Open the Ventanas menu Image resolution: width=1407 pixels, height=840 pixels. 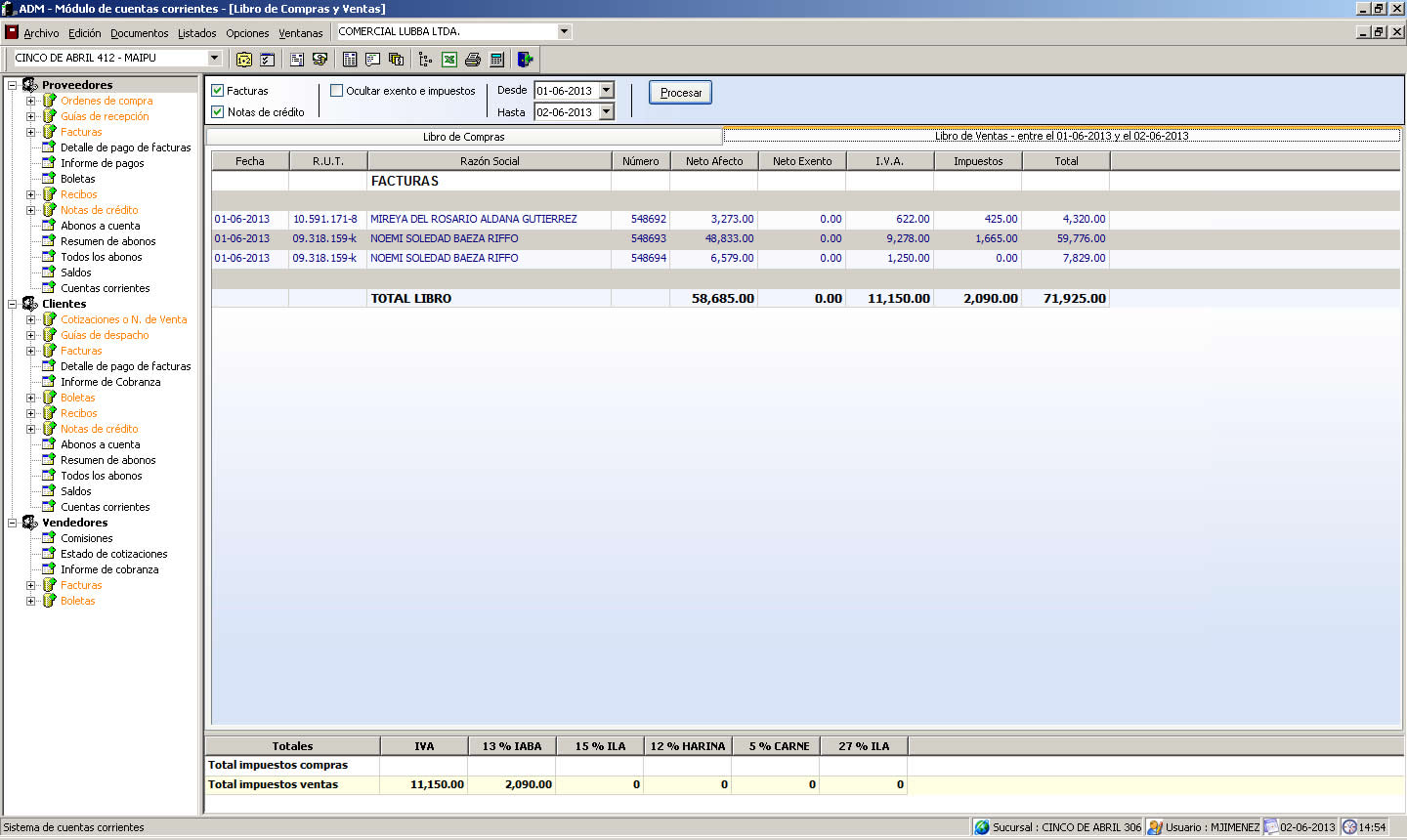(x=300, y=33)
